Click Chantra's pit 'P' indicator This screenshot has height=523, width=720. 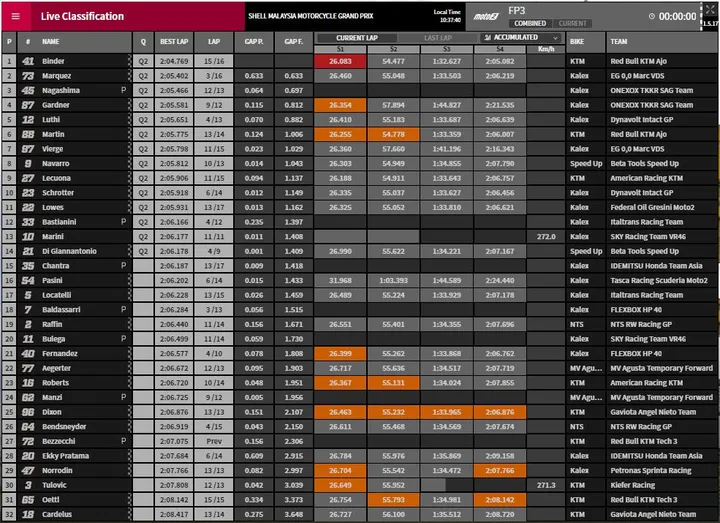[123, 265]
